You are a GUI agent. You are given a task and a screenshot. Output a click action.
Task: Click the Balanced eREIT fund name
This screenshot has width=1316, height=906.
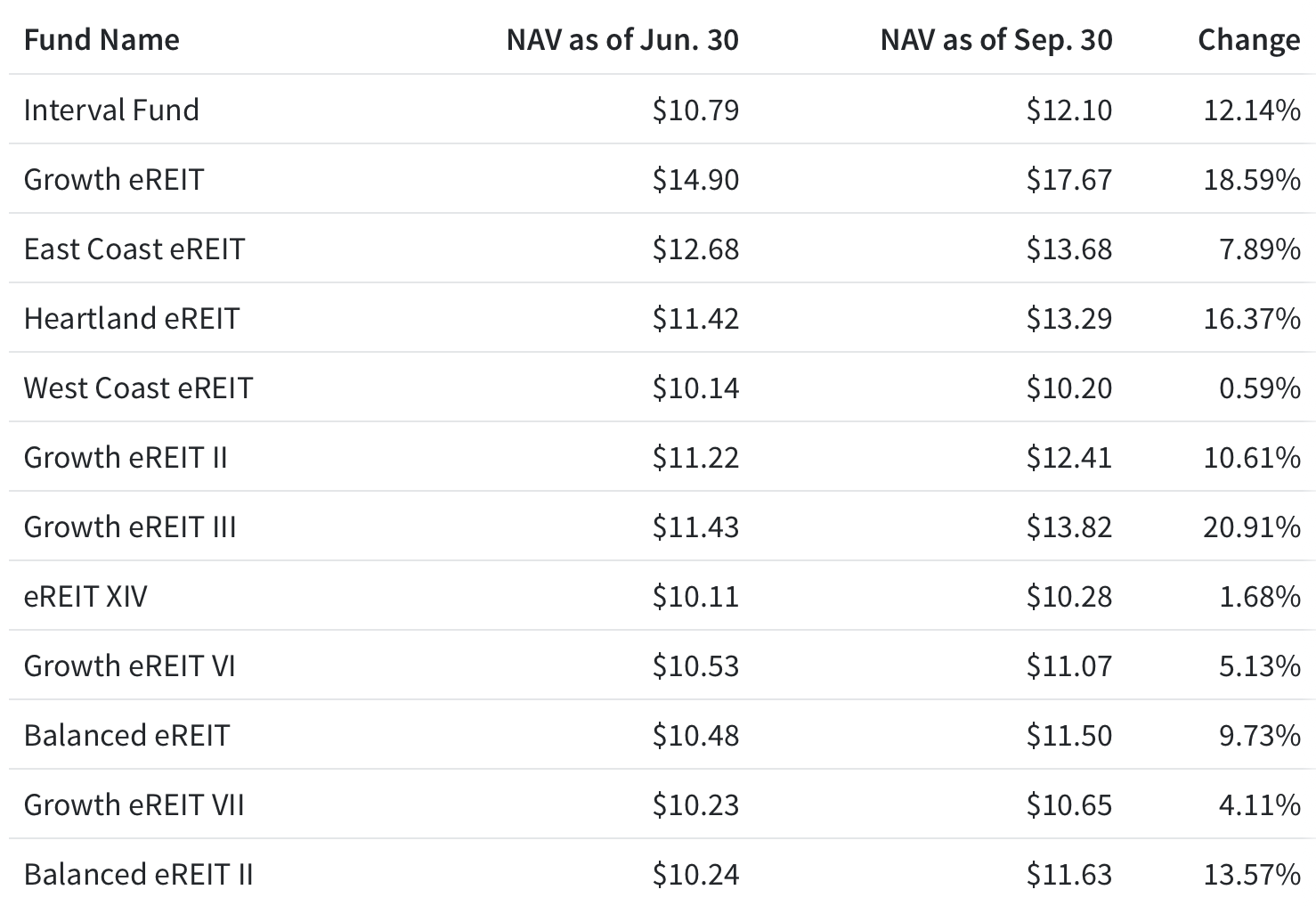point(126,735)
